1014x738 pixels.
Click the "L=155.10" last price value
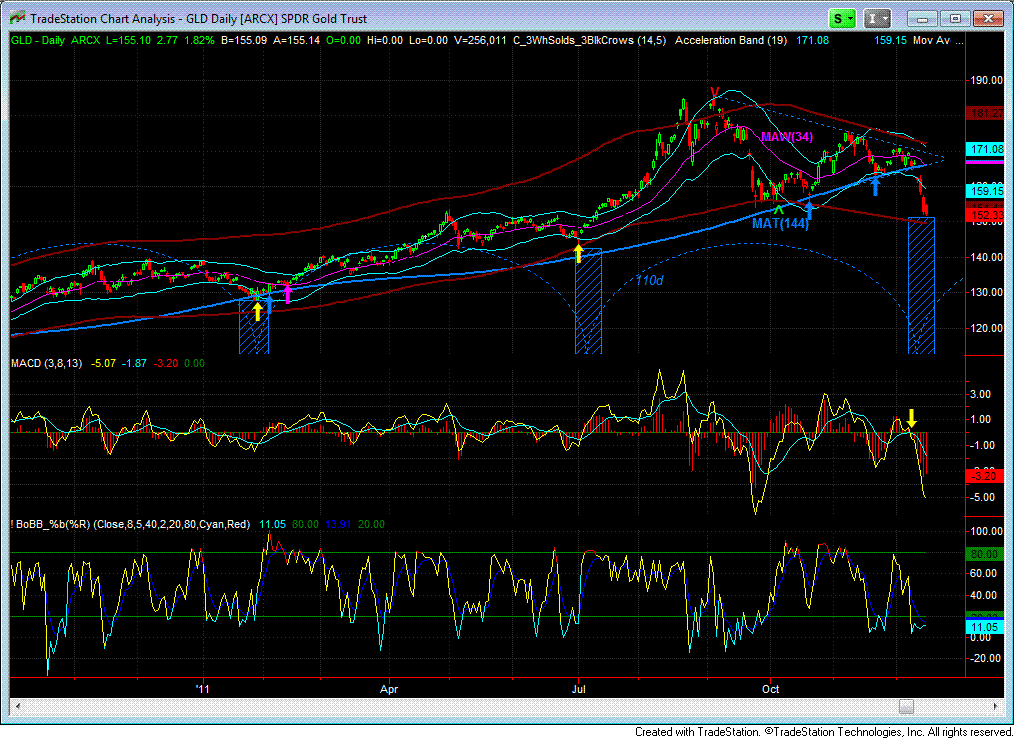click(x=129, y=40)
